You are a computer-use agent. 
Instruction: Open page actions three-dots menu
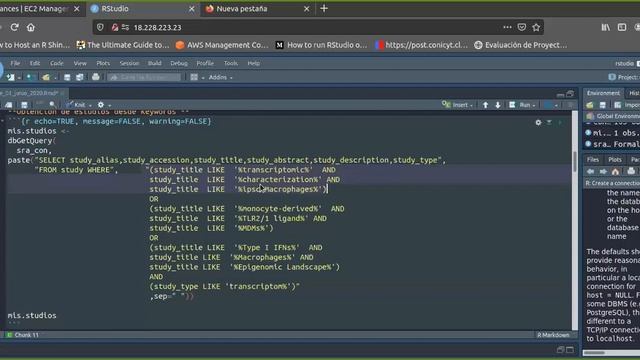point(507,27)
